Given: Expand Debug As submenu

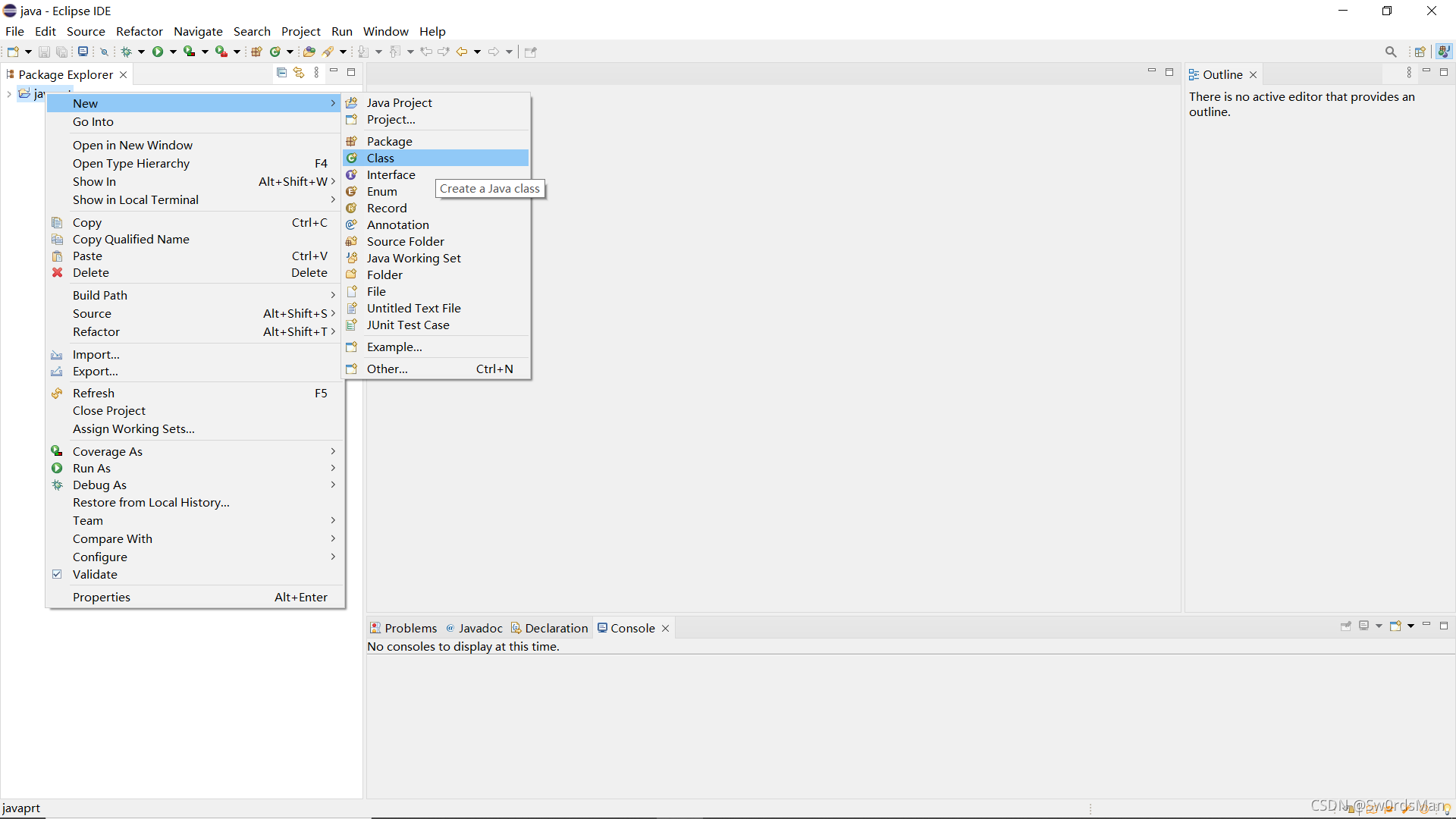Looking at the screenshot, I should [194, 485].
